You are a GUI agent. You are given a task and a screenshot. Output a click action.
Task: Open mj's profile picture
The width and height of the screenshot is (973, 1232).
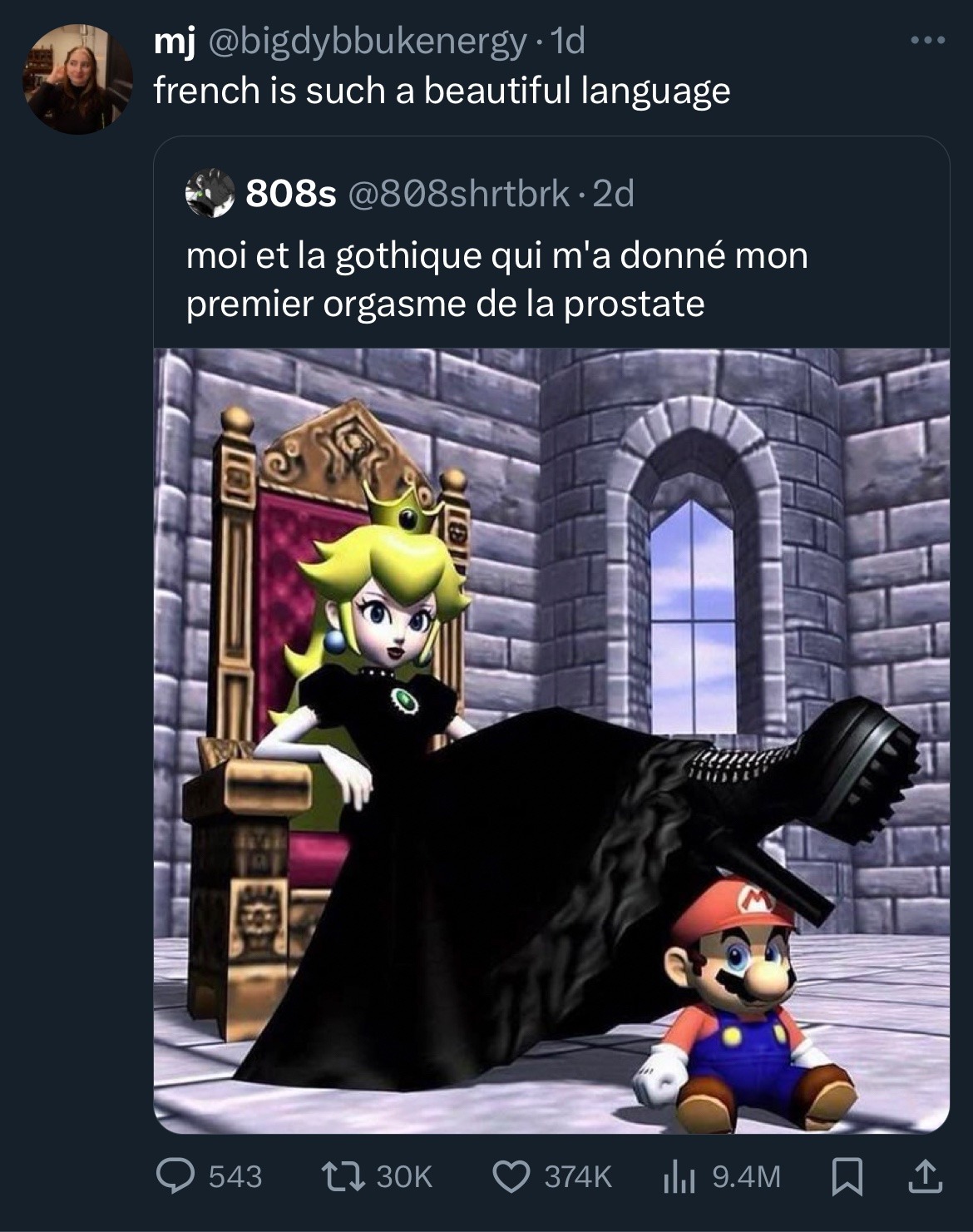tap(78, 78)
